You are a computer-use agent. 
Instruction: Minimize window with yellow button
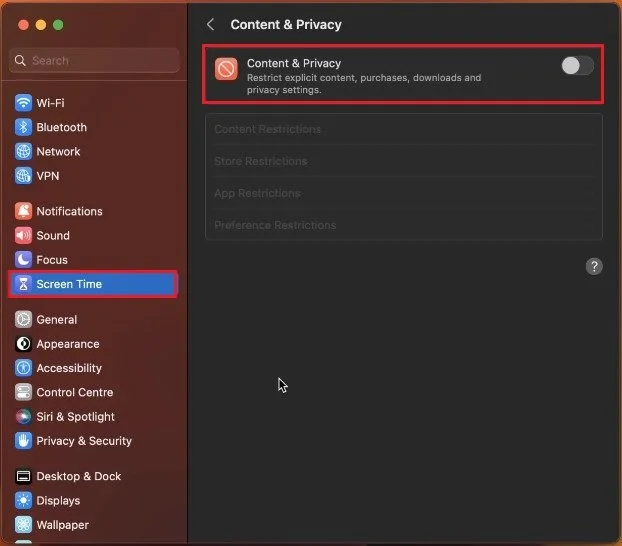click(x=41, y=25)
